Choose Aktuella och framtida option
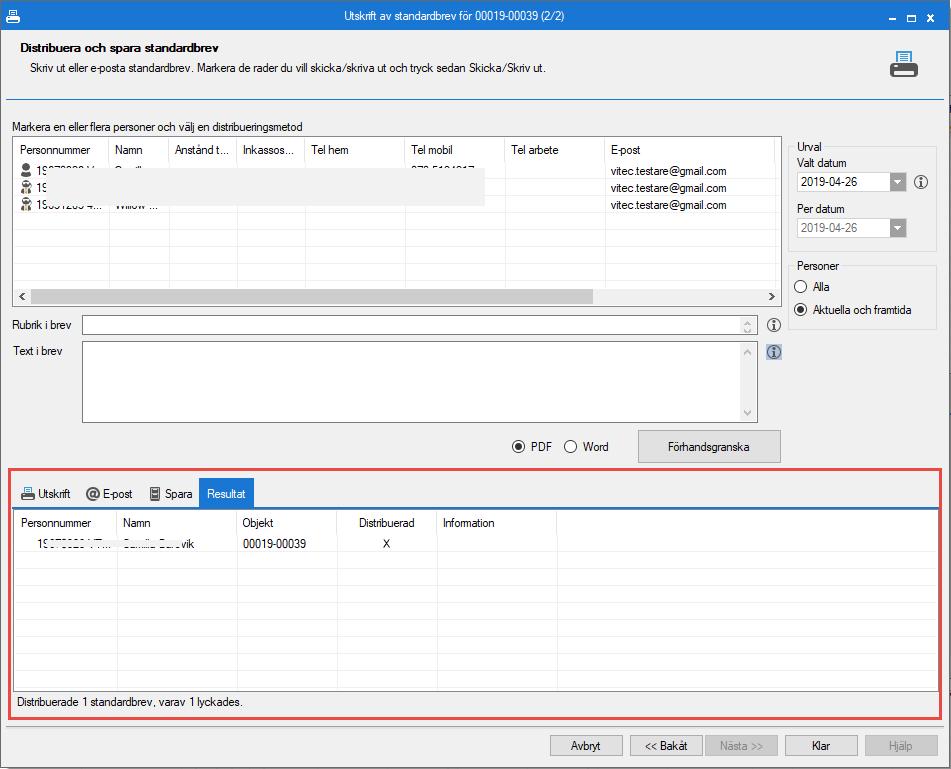Viewport: 951px width, 769px height. tap(801, 309)
